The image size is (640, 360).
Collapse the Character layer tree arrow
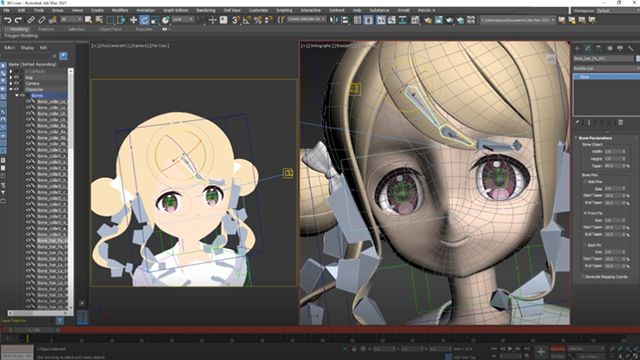pyautogui.click(x=11, y=89)
